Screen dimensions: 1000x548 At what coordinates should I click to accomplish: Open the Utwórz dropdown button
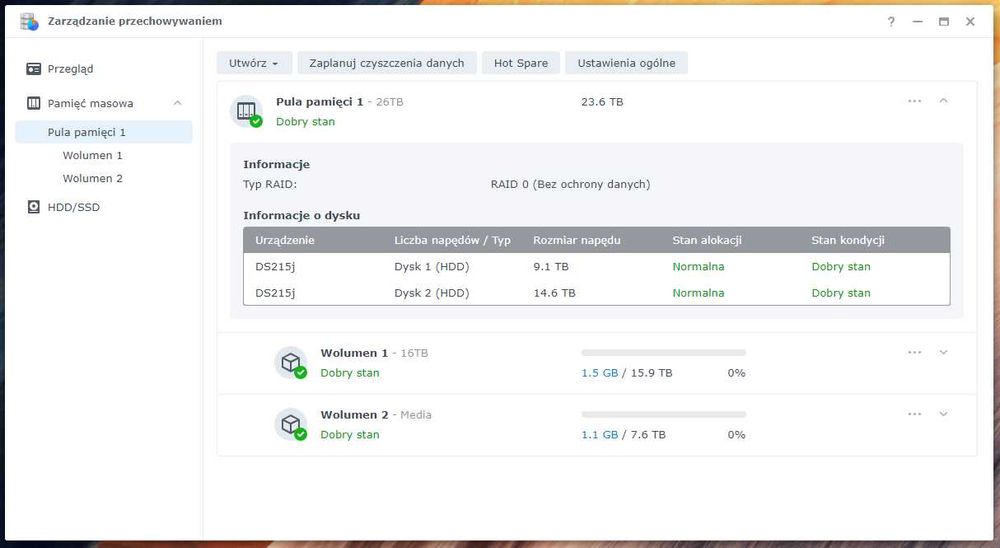(x=254, y=63)
